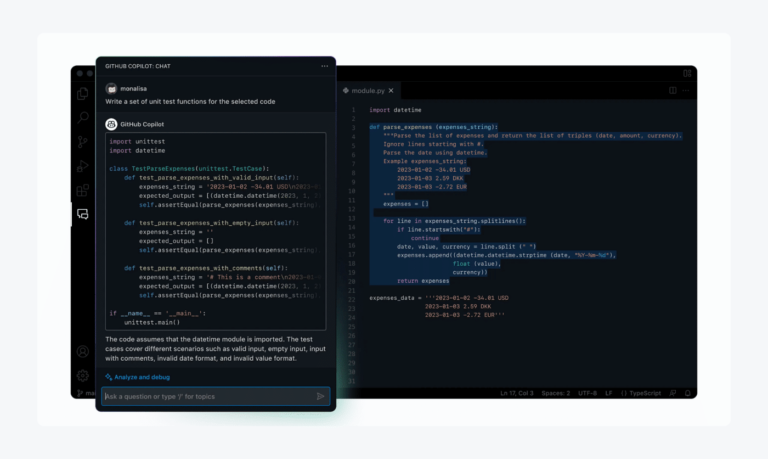The height and width of the screenshot is (459, 768).
Task: Open the Accounts icon in activity bar
Action: tap(83, 352)
